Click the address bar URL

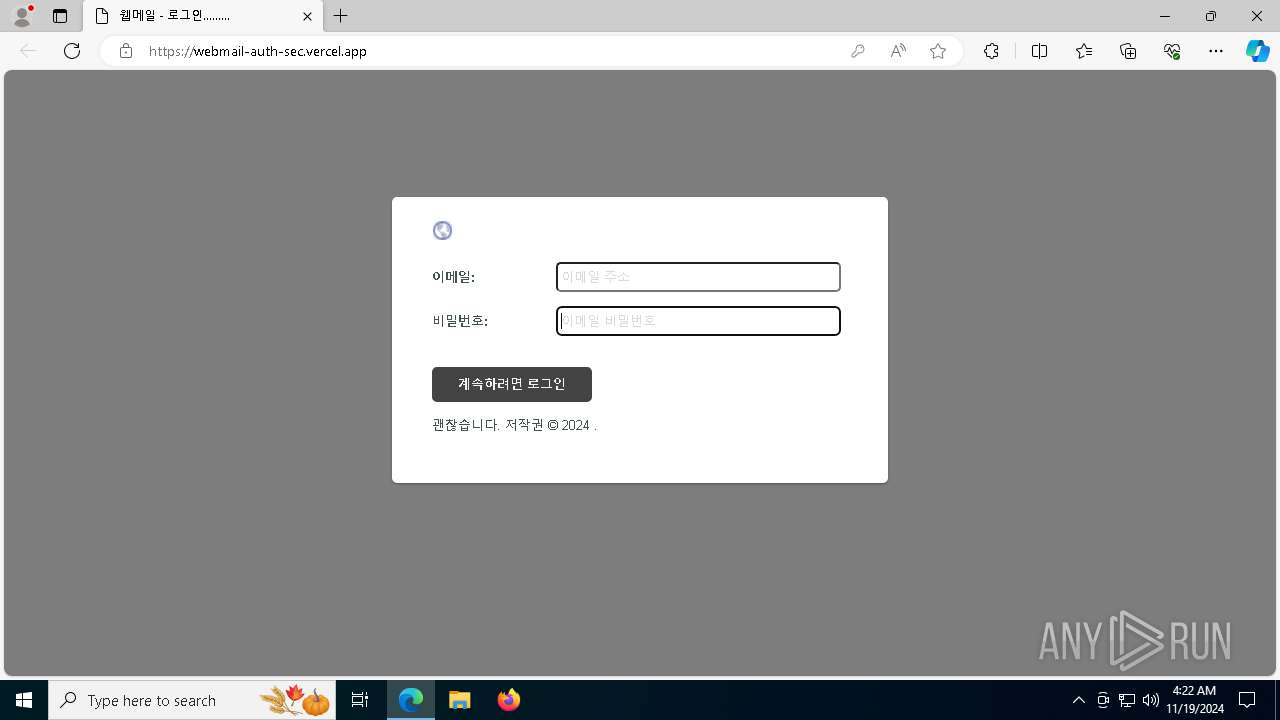[x=258, y=51]
